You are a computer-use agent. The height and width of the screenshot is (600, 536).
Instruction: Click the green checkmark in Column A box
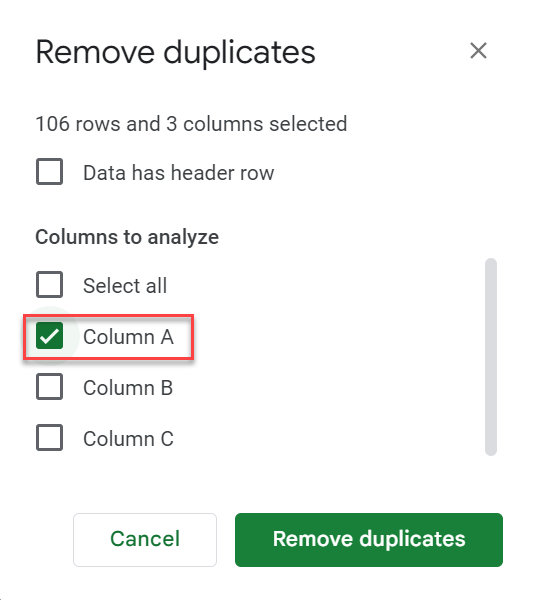[x=49, y=336]
